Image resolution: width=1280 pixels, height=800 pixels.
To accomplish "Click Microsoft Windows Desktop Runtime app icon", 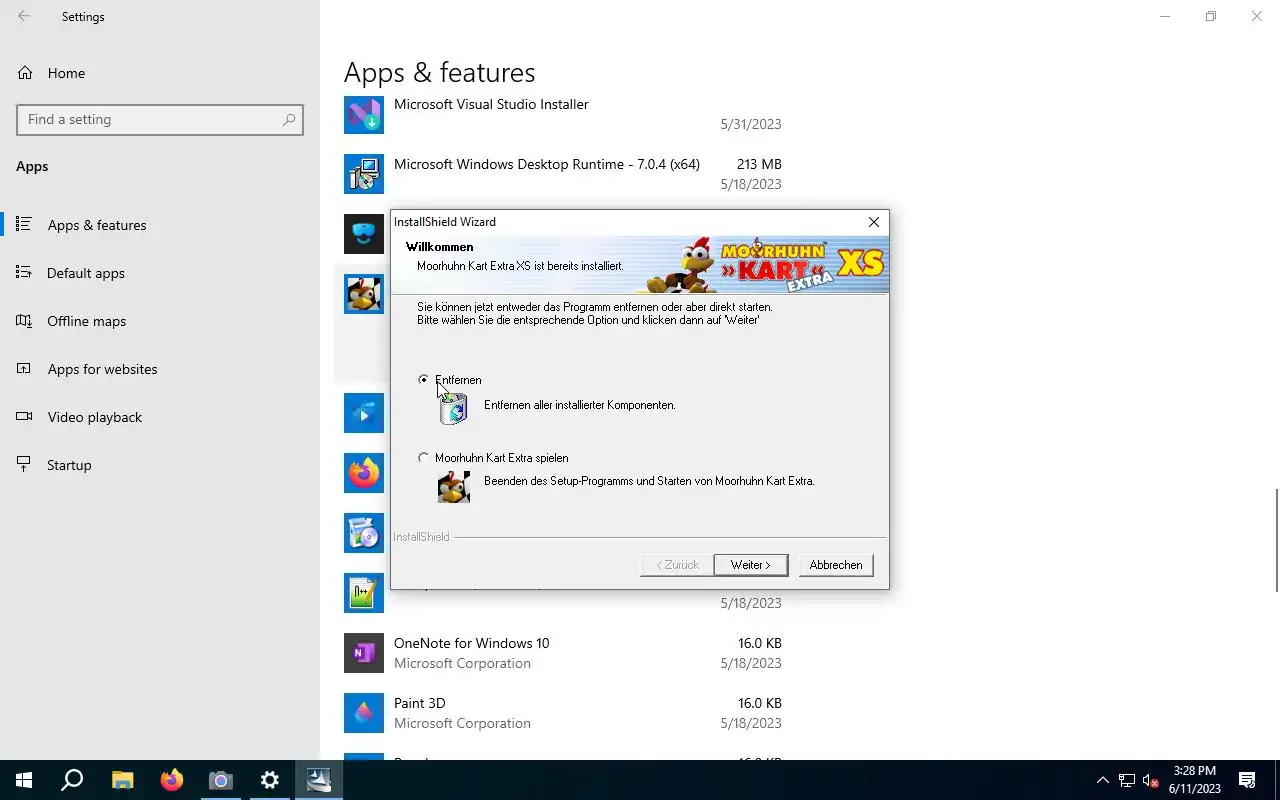I will (364, 174).
